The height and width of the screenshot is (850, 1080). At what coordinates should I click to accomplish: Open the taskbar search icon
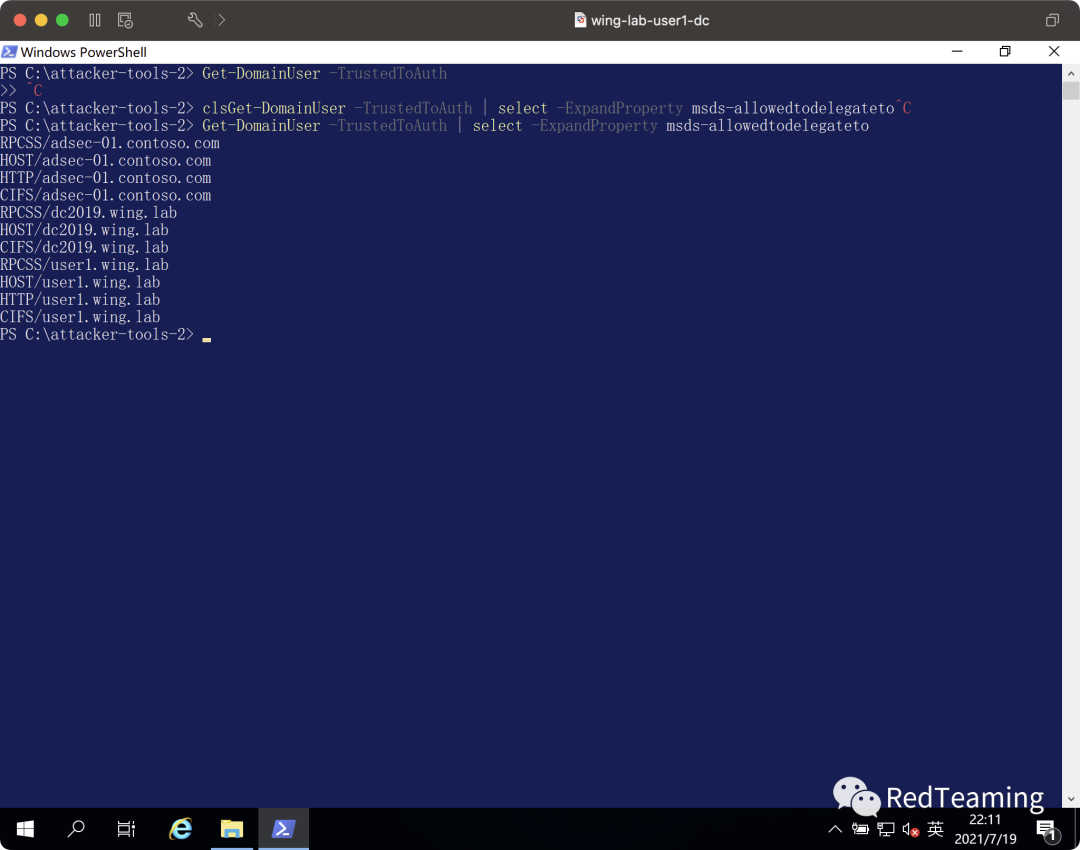point(76,829)
